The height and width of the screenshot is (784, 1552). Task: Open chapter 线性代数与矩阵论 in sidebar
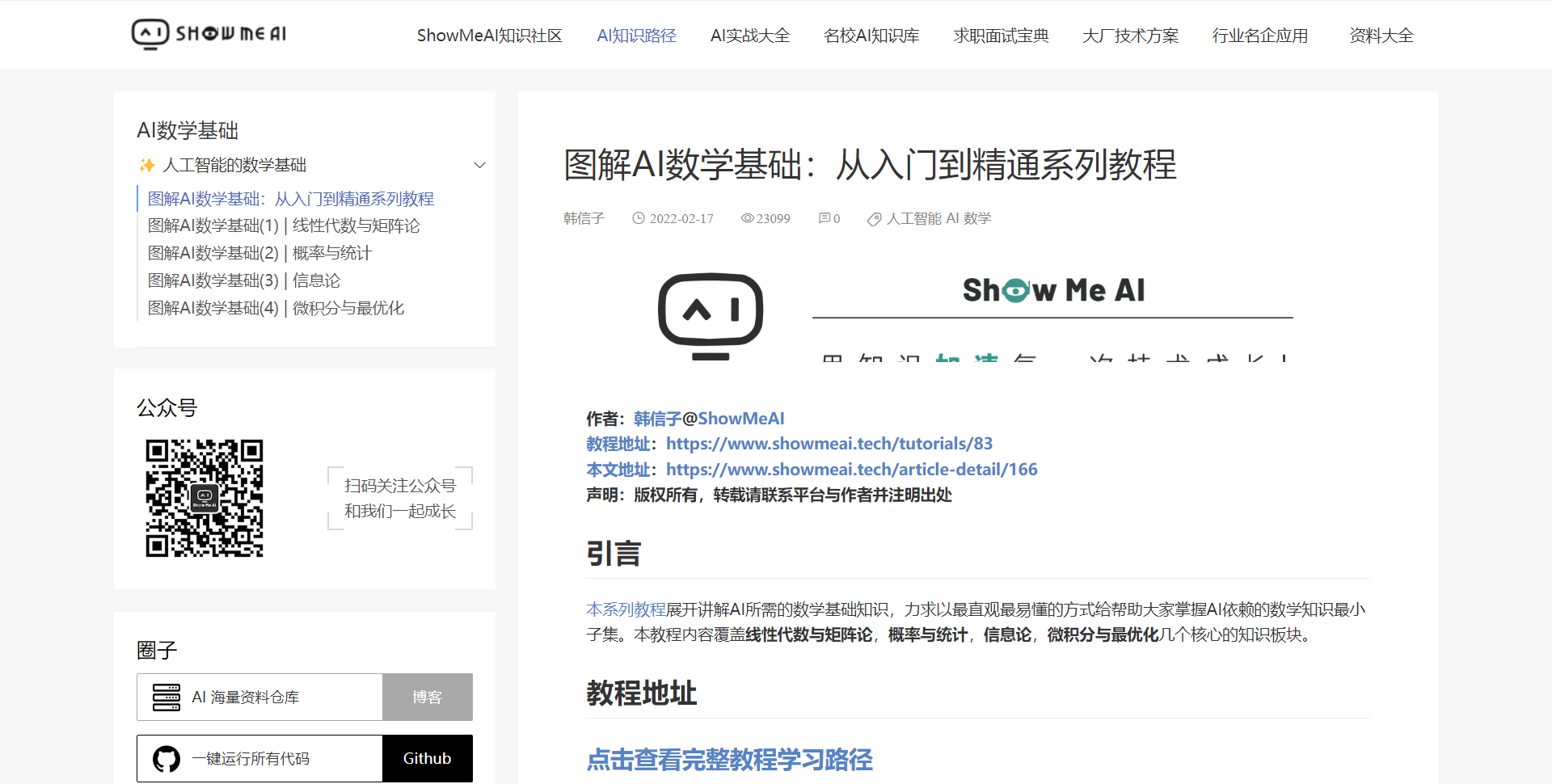(x=284, y=226)
